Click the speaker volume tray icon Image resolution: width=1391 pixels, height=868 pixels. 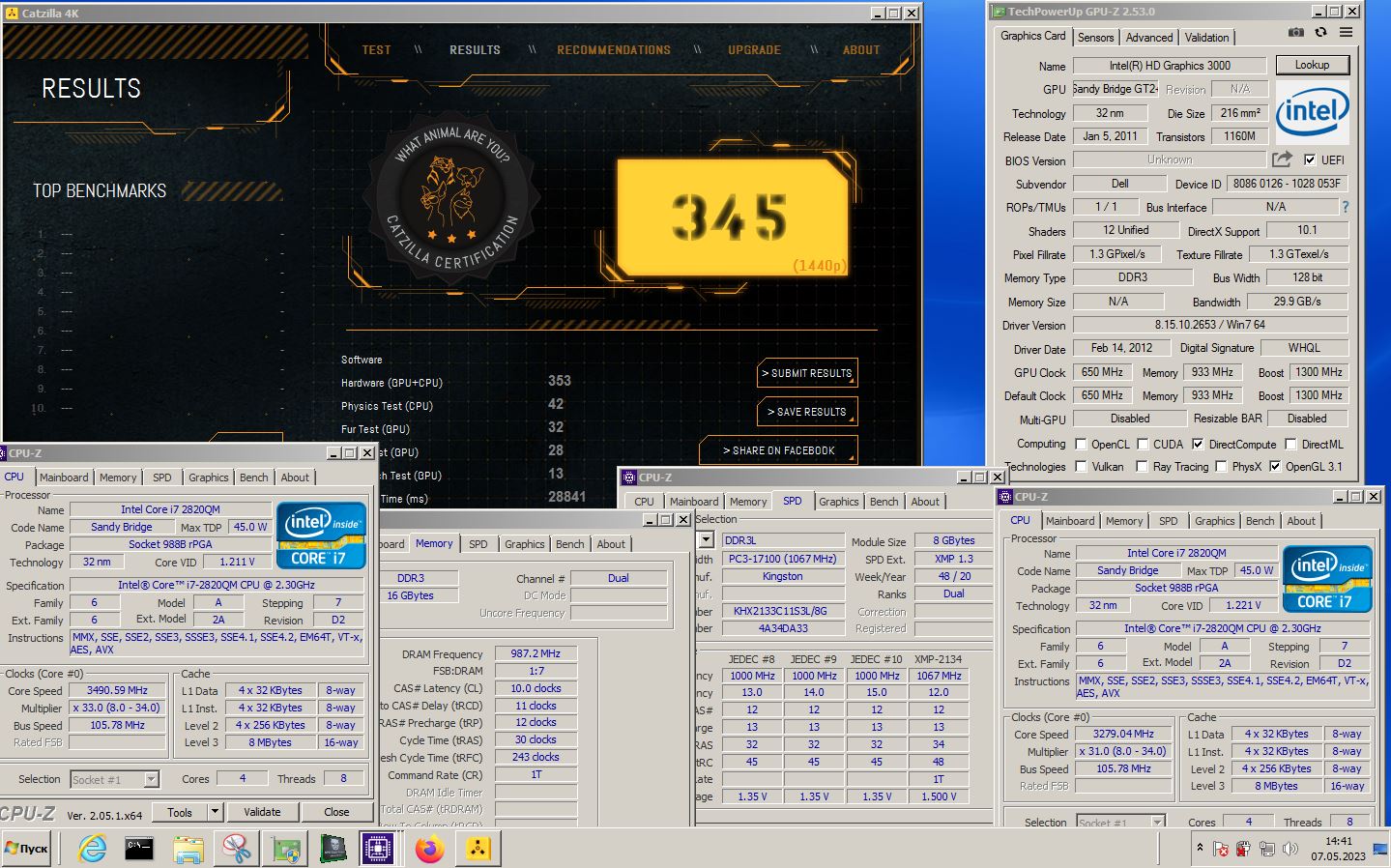point(1290,849)
